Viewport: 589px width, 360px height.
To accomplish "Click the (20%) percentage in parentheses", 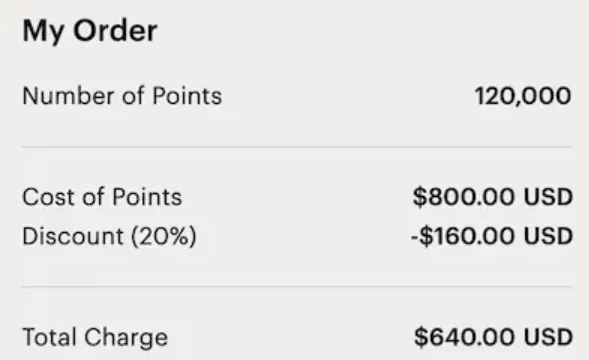I will coord(163,236).
